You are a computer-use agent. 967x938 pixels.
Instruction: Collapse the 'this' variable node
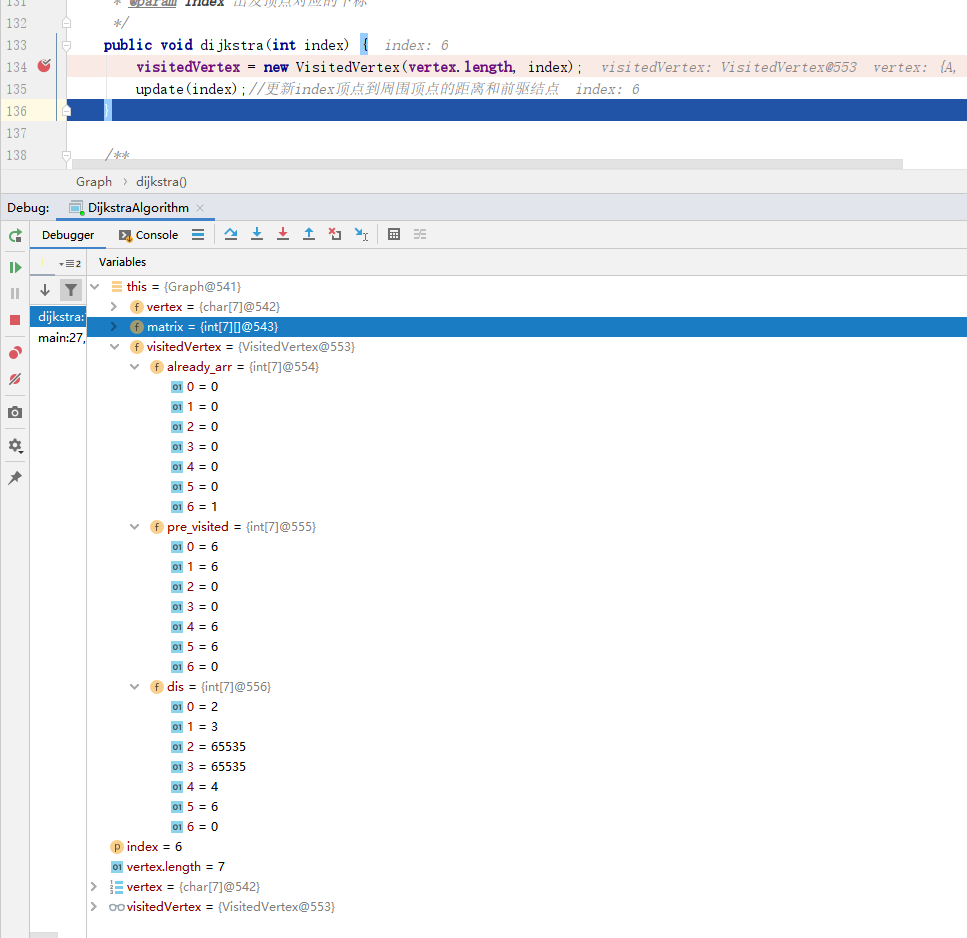pos(95,287)
